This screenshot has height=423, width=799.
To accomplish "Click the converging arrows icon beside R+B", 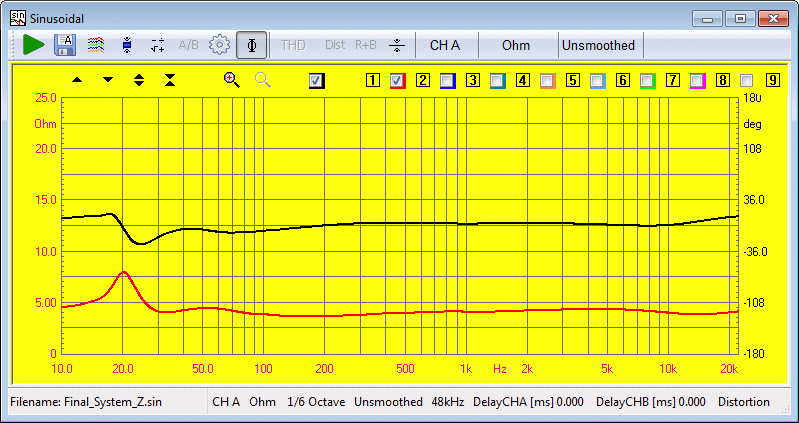I will [396, 45].
